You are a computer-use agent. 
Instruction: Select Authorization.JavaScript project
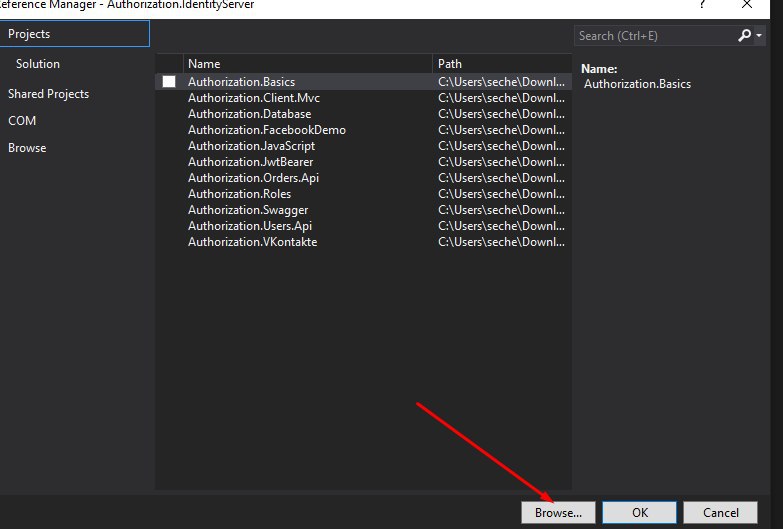[251, 146]
